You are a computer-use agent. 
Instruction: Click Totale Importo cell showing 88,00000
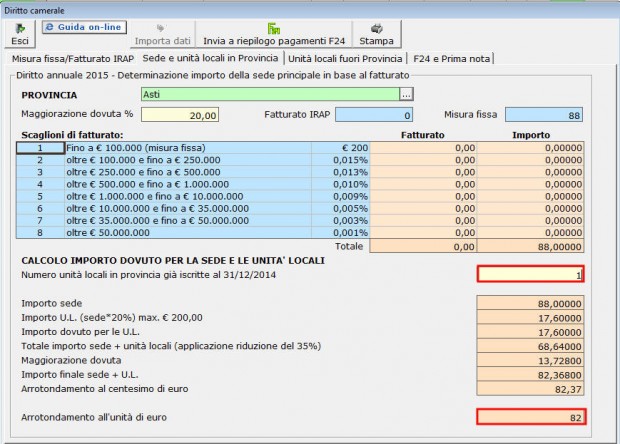530,247
